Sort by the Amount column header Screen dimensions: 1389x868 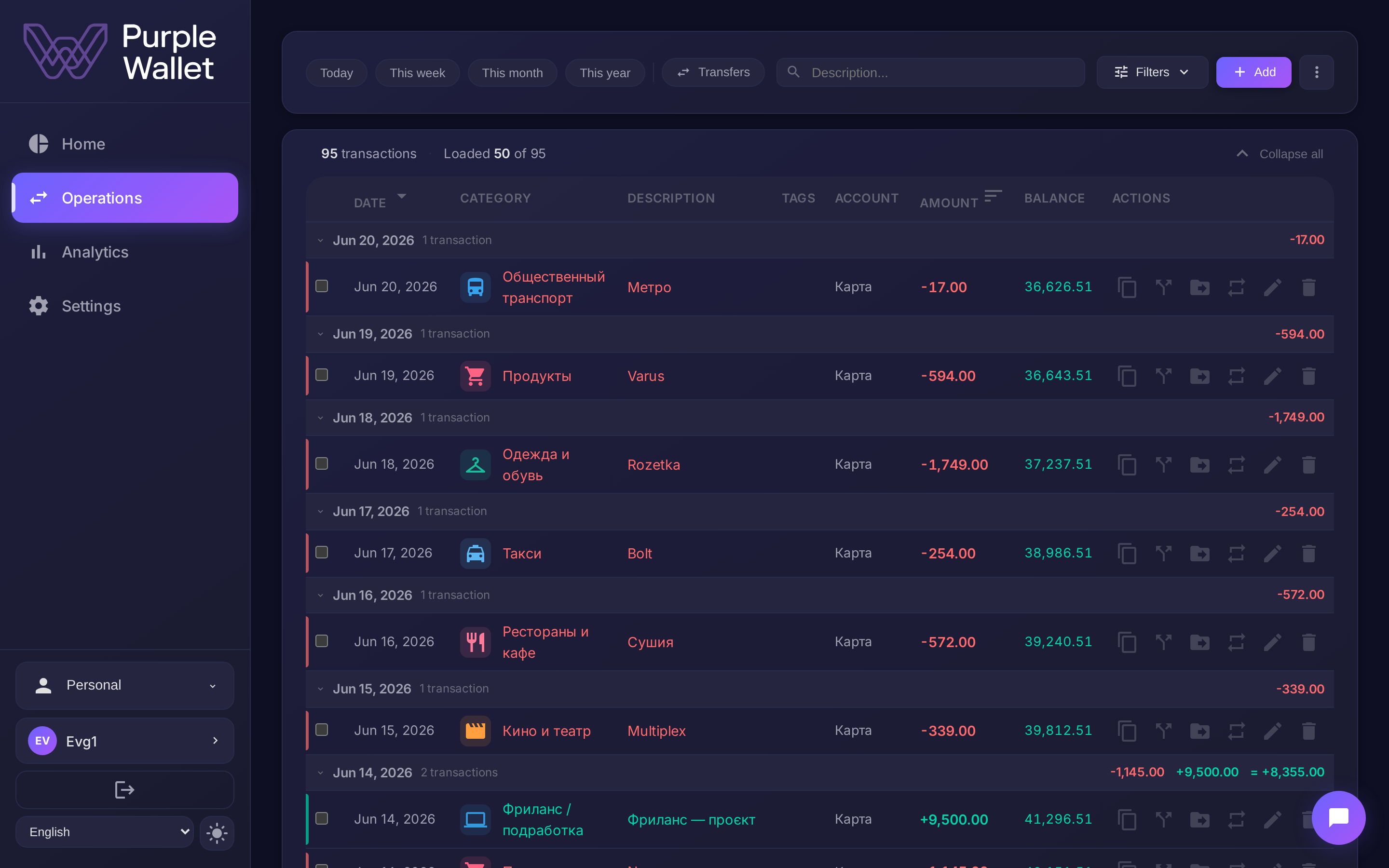[x=961, y=199]
